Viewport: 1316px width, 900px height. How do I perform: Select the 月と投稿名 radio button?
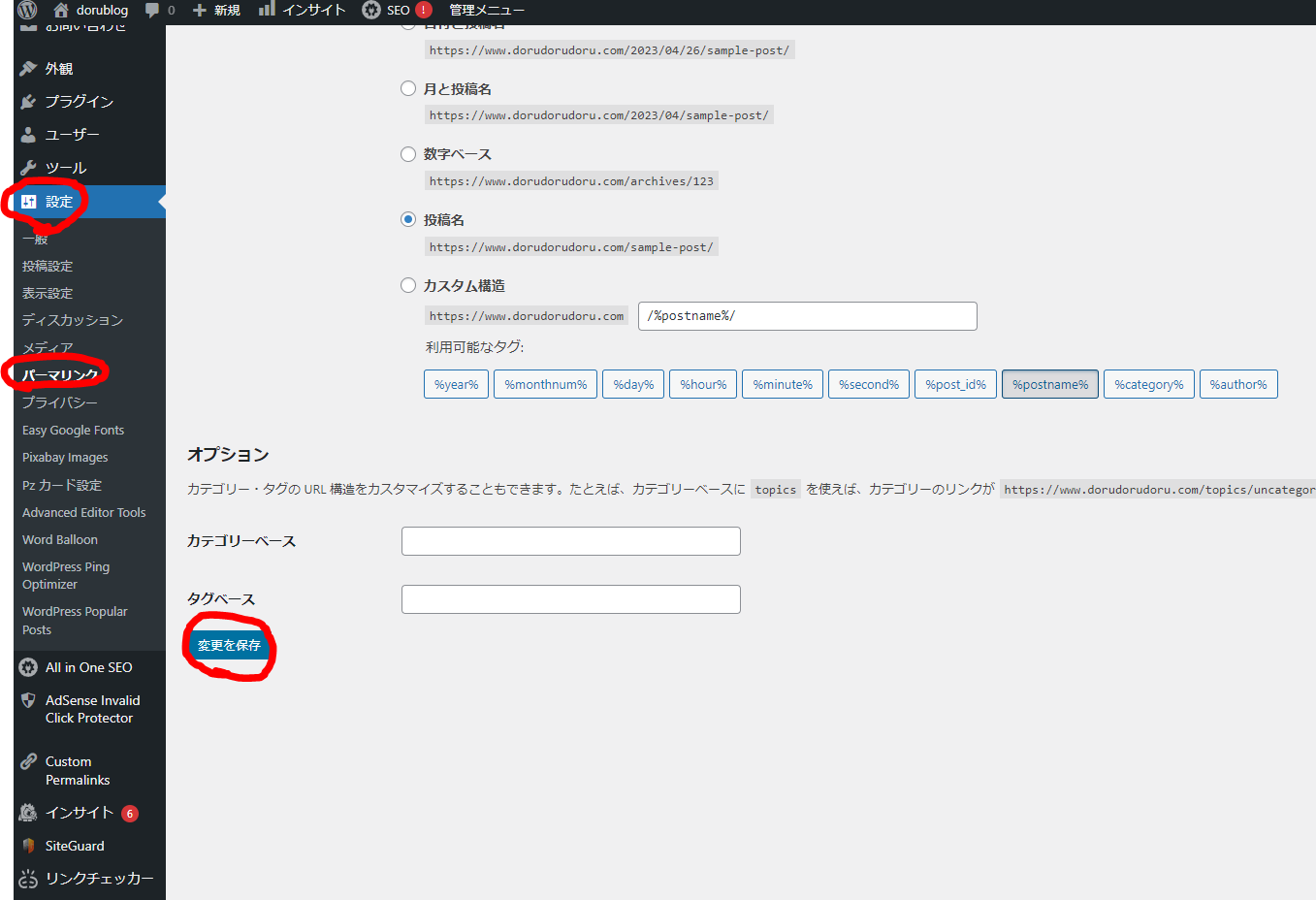point(408,88)
